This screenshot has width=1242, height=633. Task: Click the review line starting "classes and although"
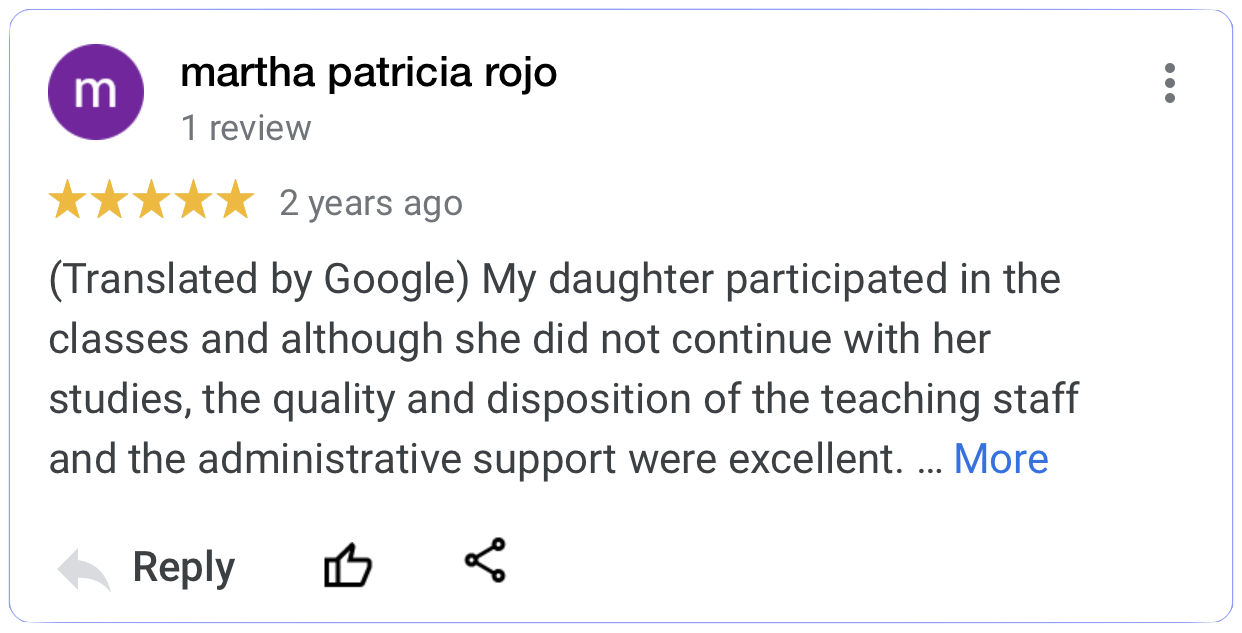519,339
